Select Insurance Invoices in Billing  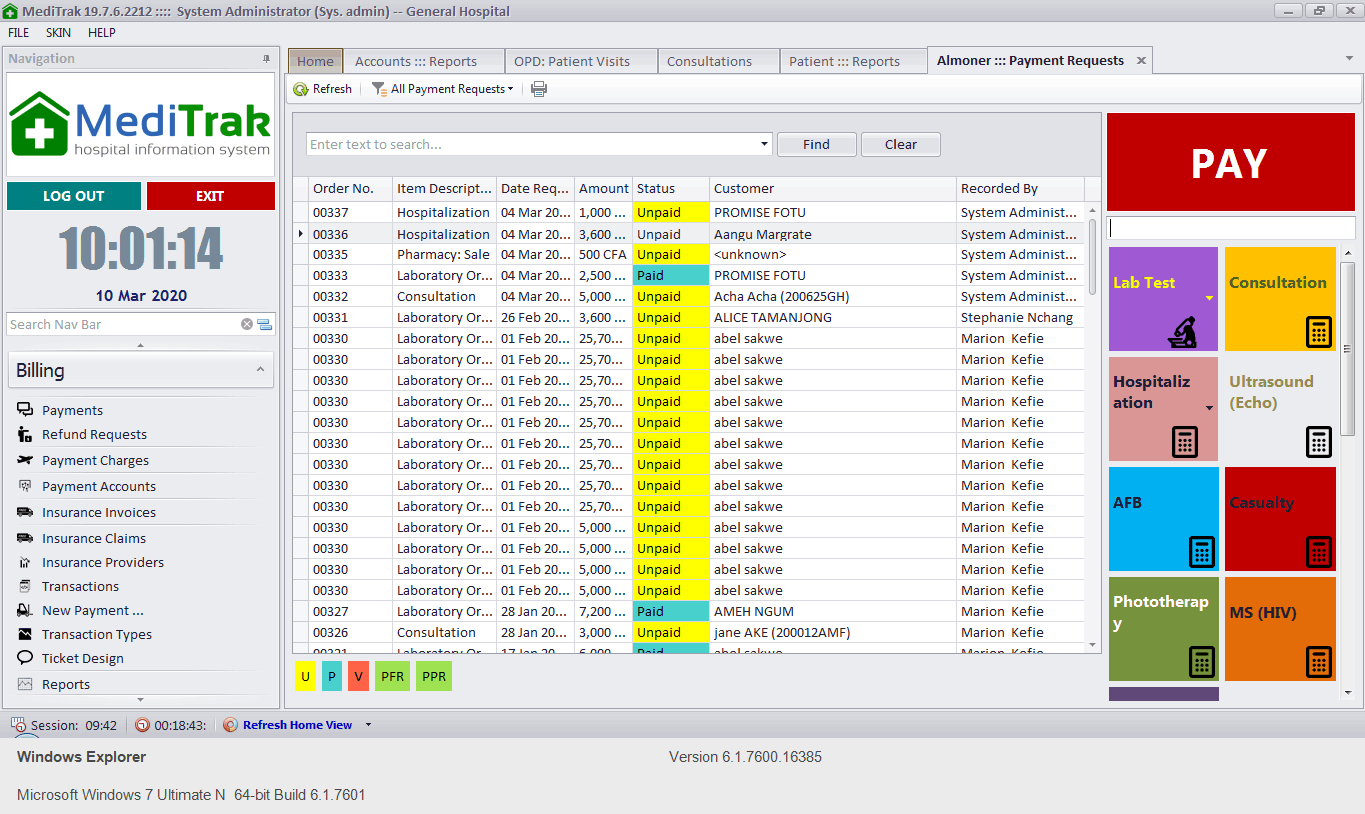click(99, 512)
